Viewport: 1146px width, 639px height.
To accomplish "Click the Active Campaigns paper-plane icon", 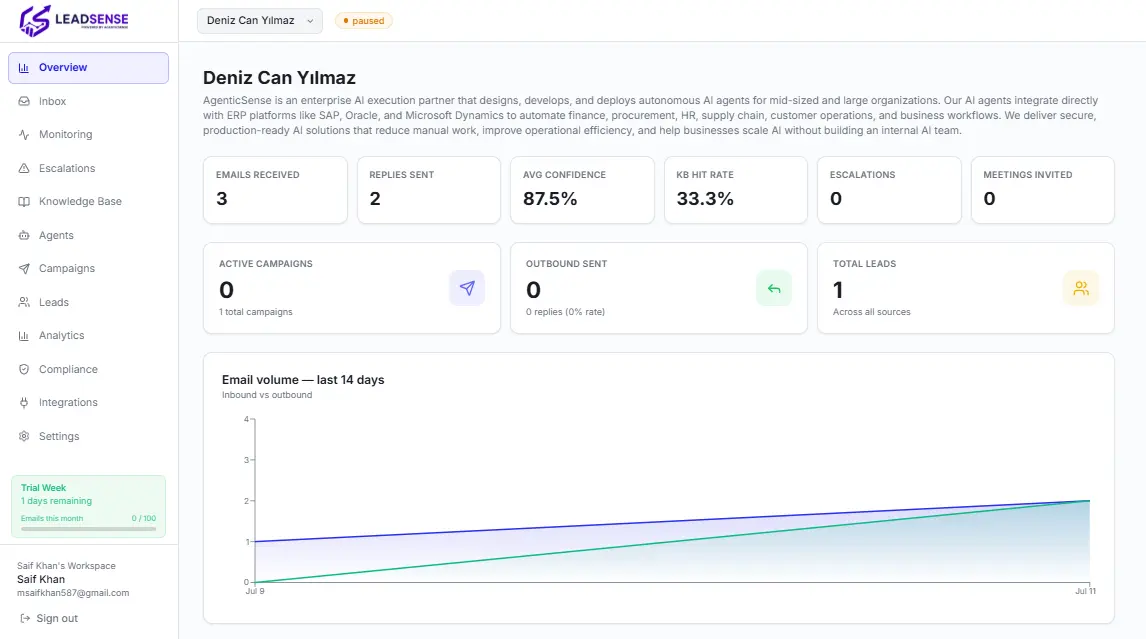I will [x=467, y=288].
